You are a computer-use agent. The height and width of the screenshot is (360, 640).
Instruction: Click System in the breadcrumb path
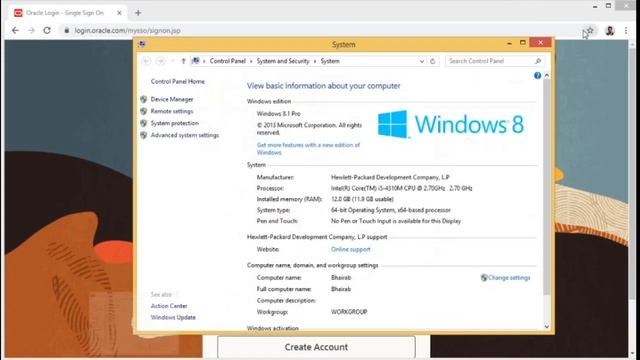(x=330, y=61)
